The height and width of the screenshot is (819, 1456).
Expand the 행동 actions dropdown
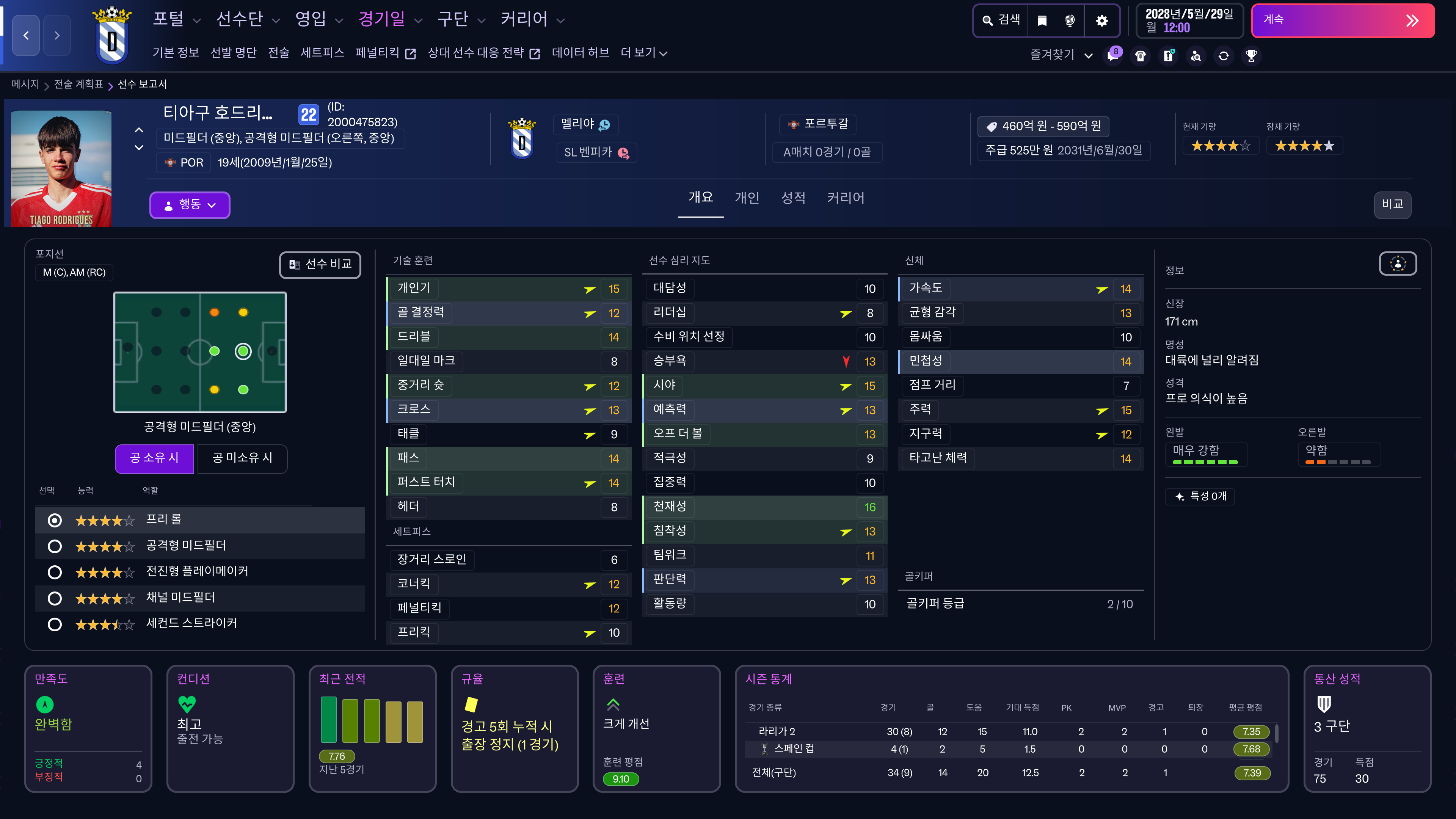189,205
